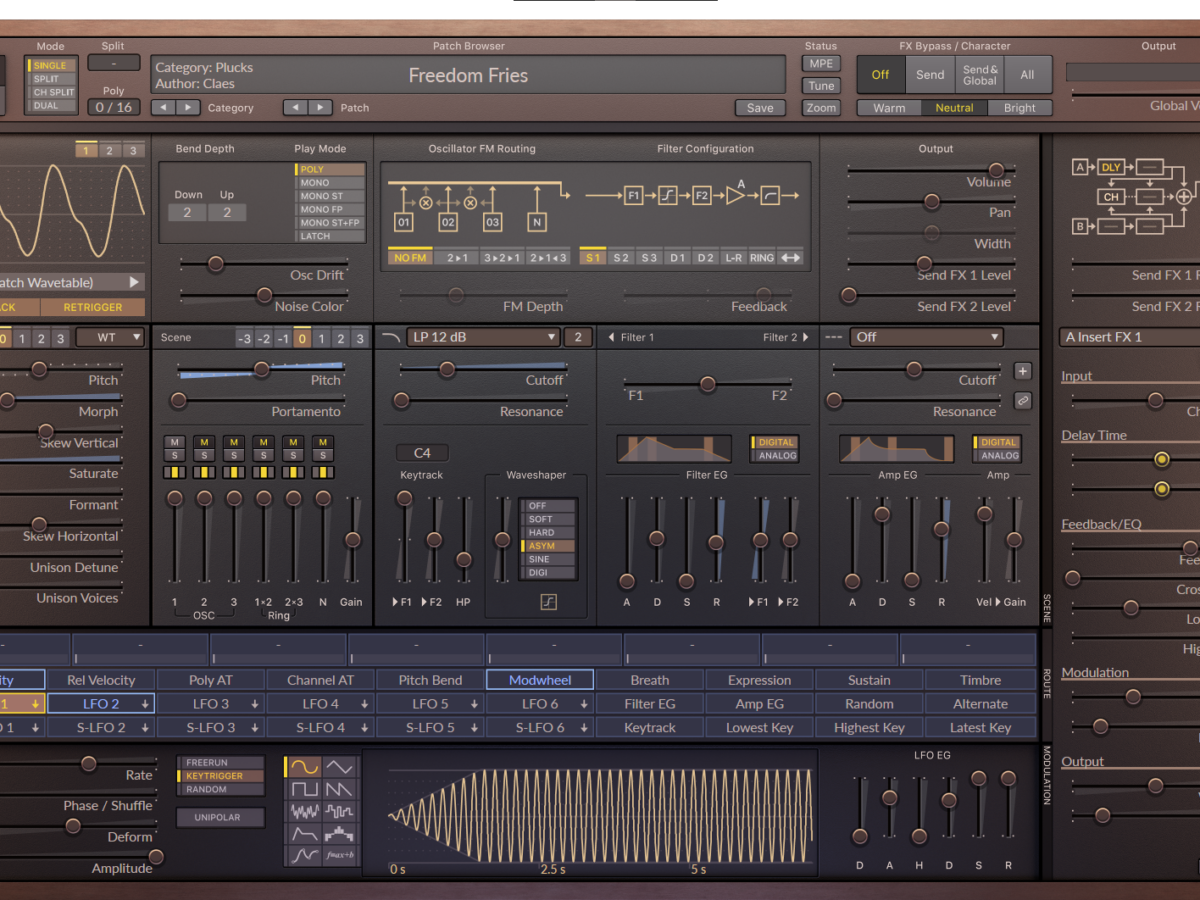Select the Pitch Bend modulation source
This screenshot has height=900, width=1200.
(430, 680)
